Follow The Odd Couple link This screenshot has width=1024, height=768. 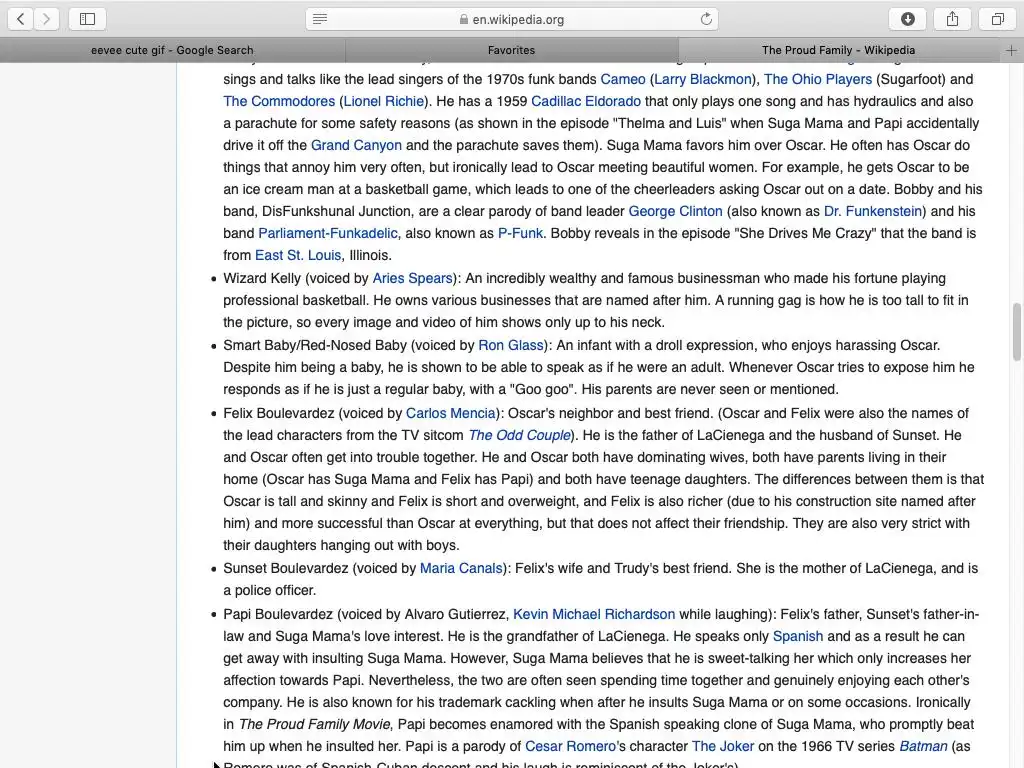[x=520, y=435]
